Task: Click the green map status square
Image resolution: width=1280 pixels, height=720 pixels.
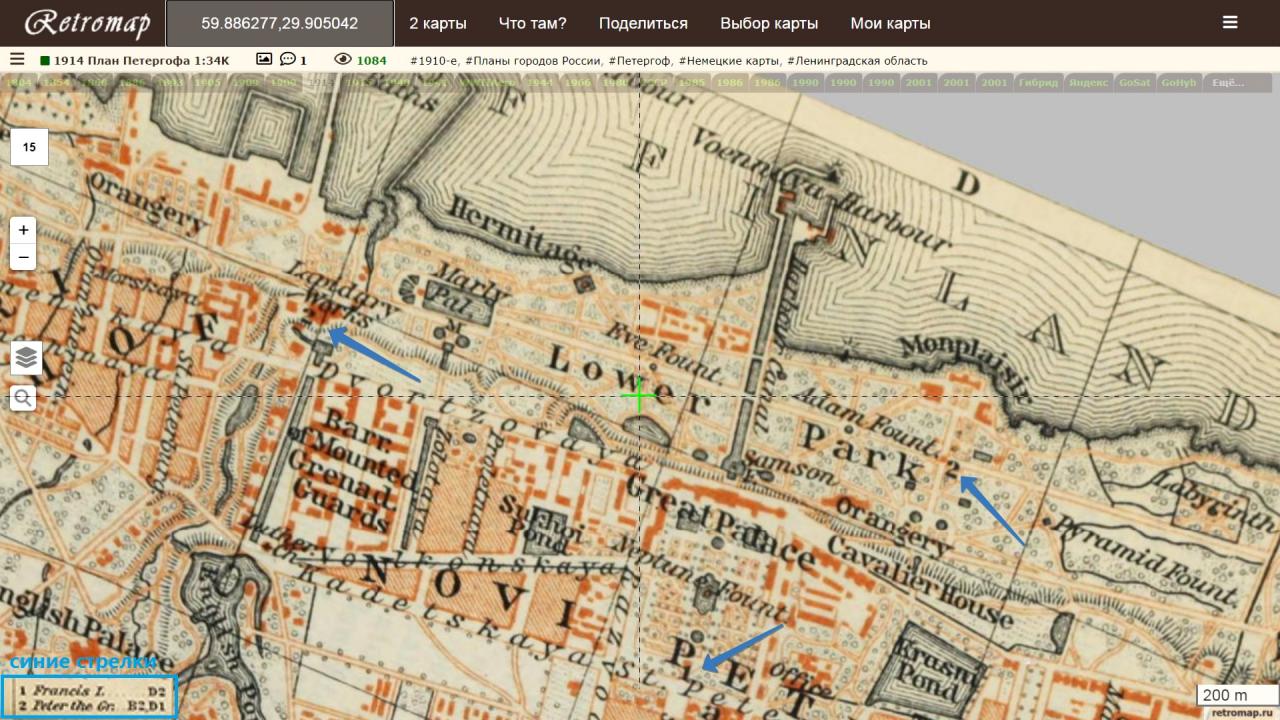Action: coord(45,61)
